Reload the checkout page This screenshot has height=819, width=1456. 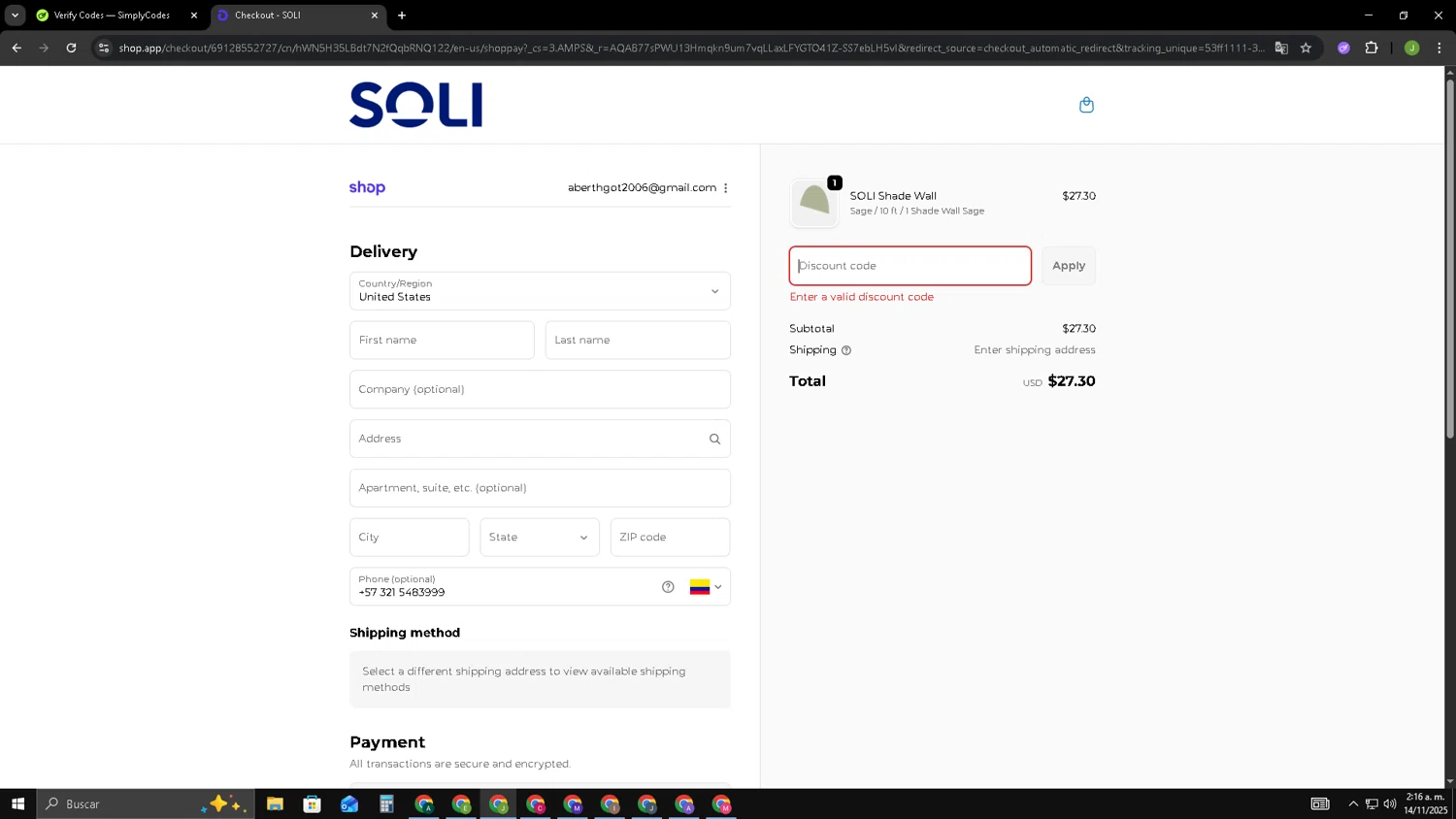[x=71, y=48]
